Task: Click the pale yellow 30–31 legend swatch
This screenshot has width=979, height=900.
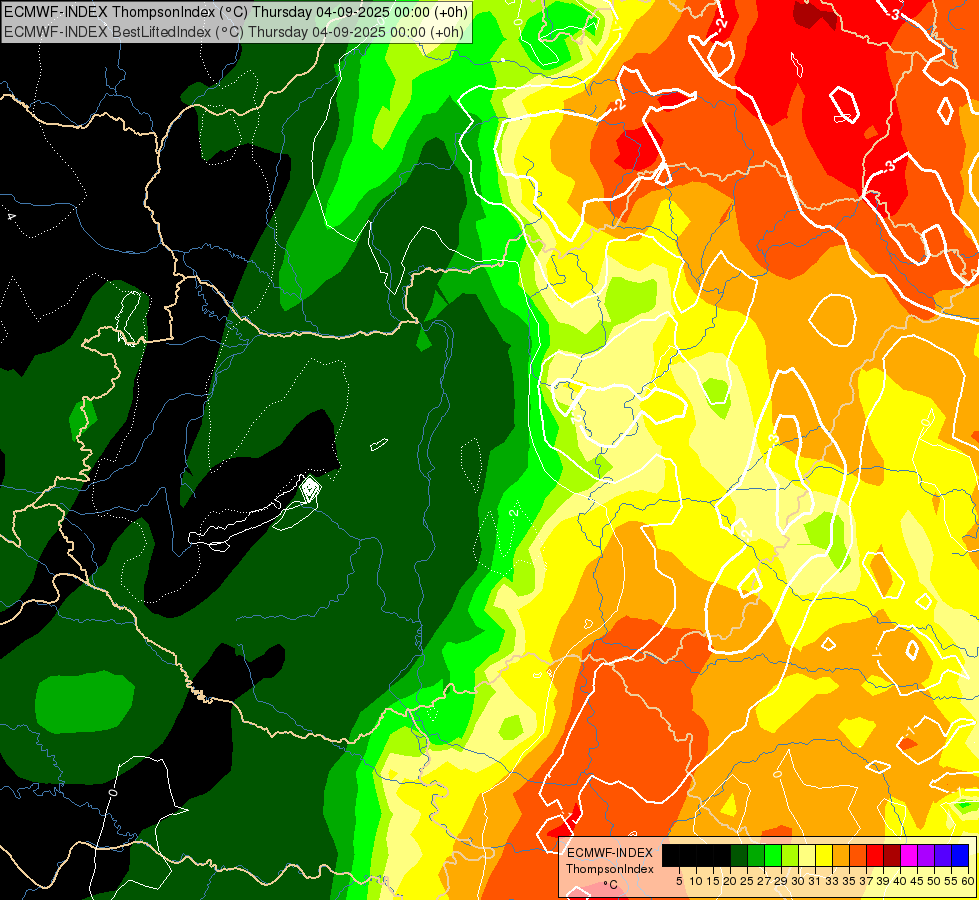Action: point(807,856)
